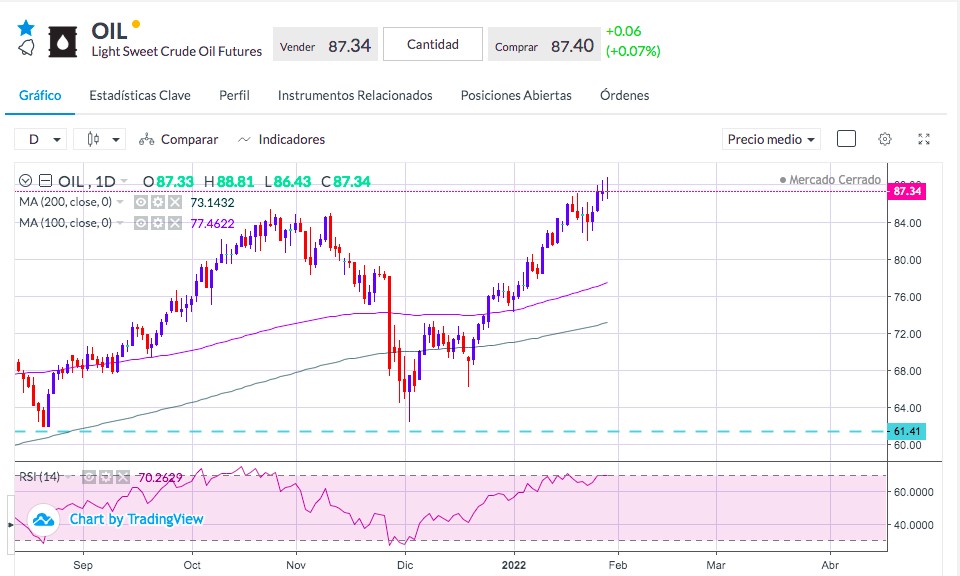
Task: Open the RSI (14) settings gear
Action: 106,477
